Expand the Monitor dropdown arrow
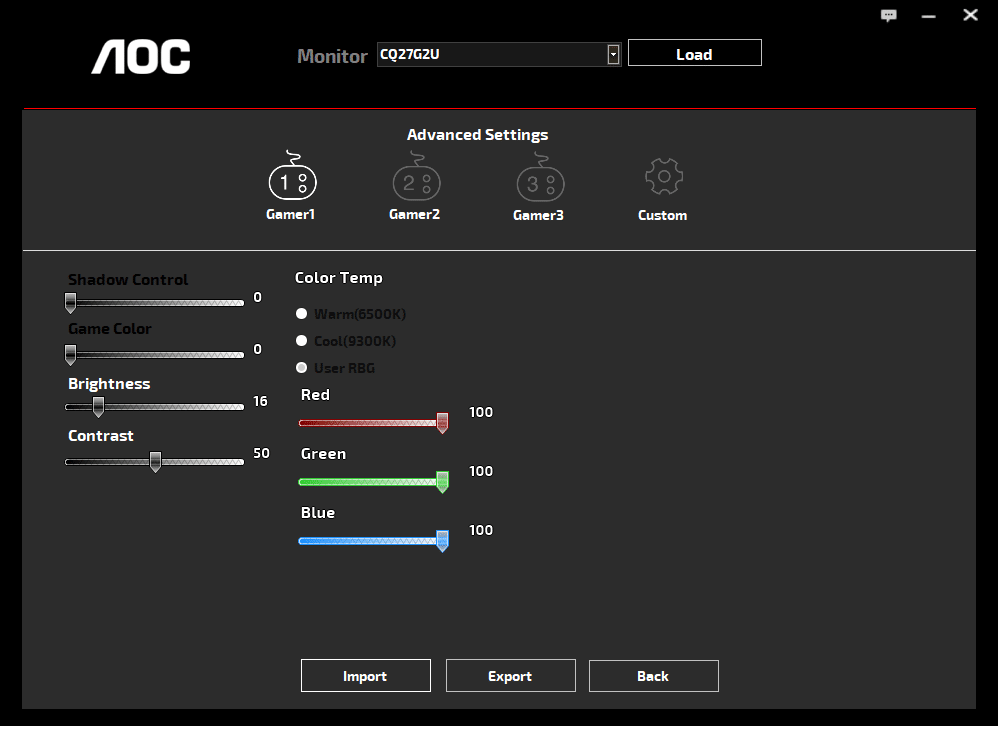This screenshot has height=729, width=1000. point(613,55)
